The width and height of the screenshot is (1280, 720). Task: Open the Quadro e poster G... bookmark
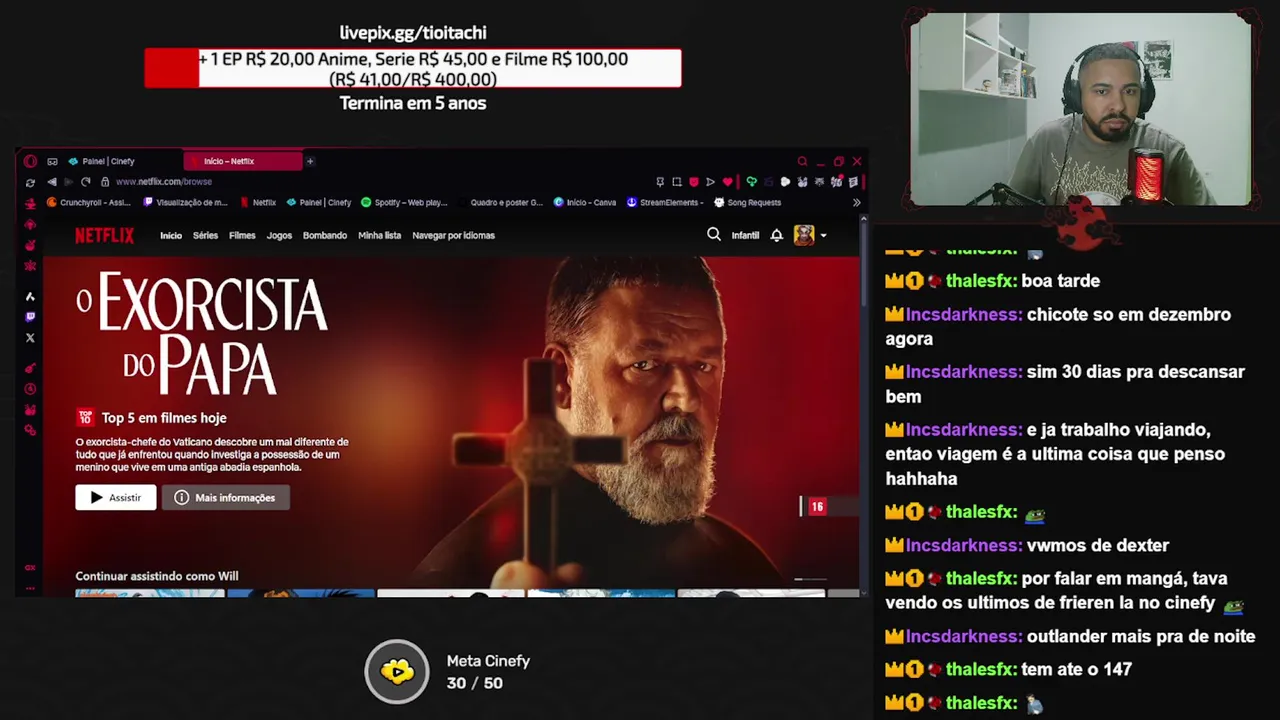point(500,202)
